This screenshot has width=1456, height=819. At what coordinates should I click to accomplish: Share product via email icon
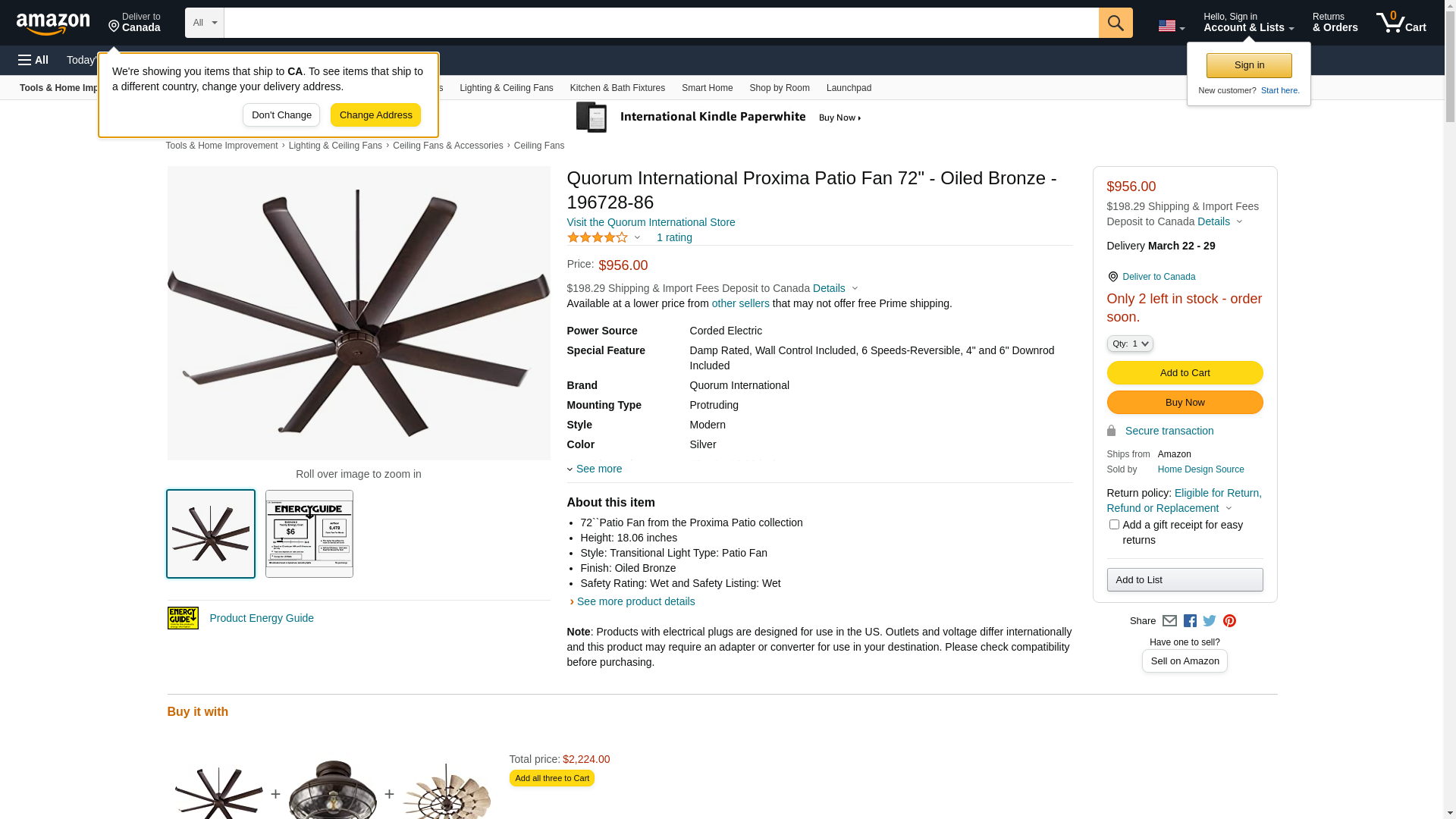coord(1169,621)
